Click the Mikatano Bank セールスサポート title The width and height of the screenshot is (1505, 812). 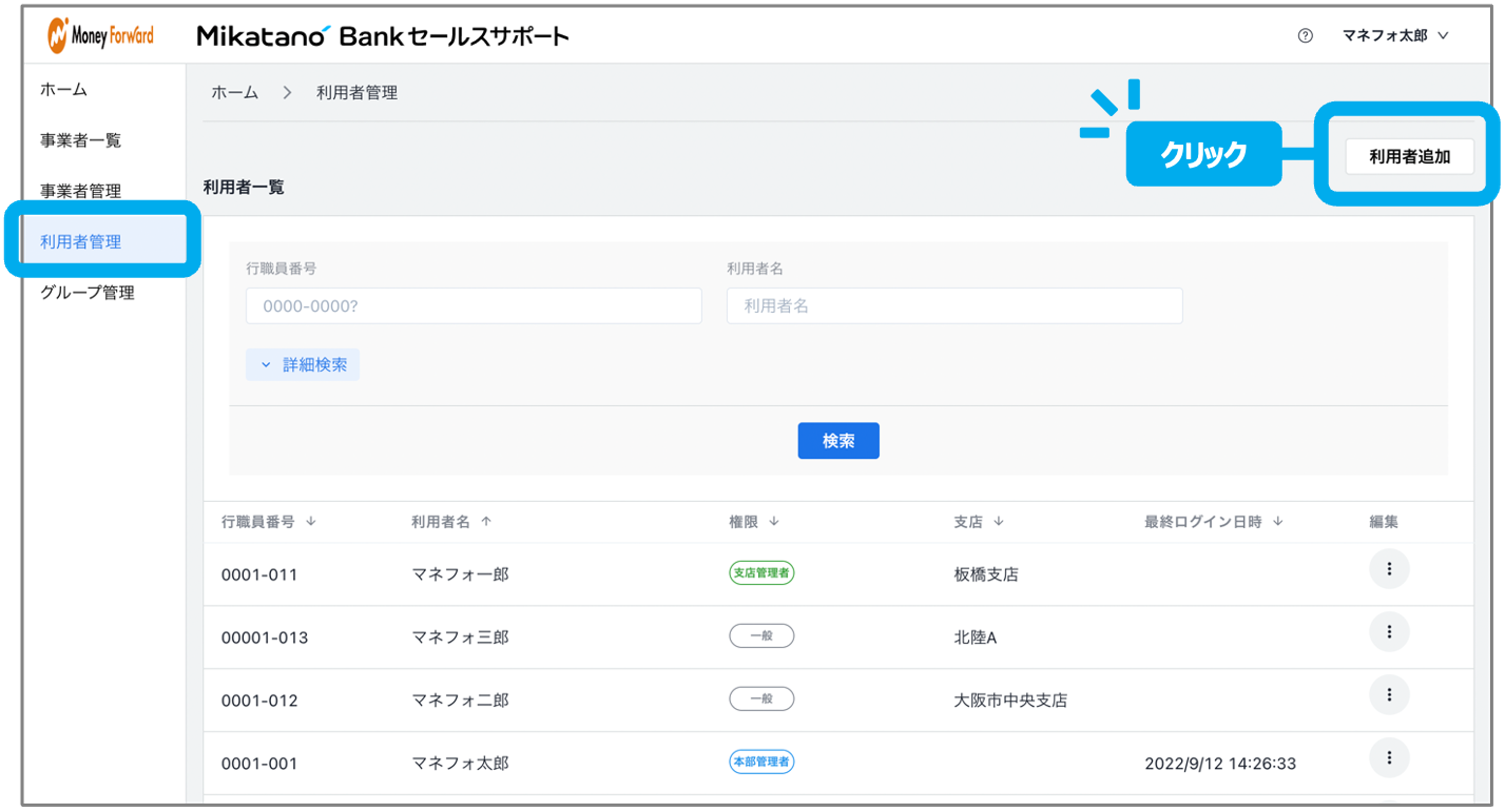coord(383,36)
